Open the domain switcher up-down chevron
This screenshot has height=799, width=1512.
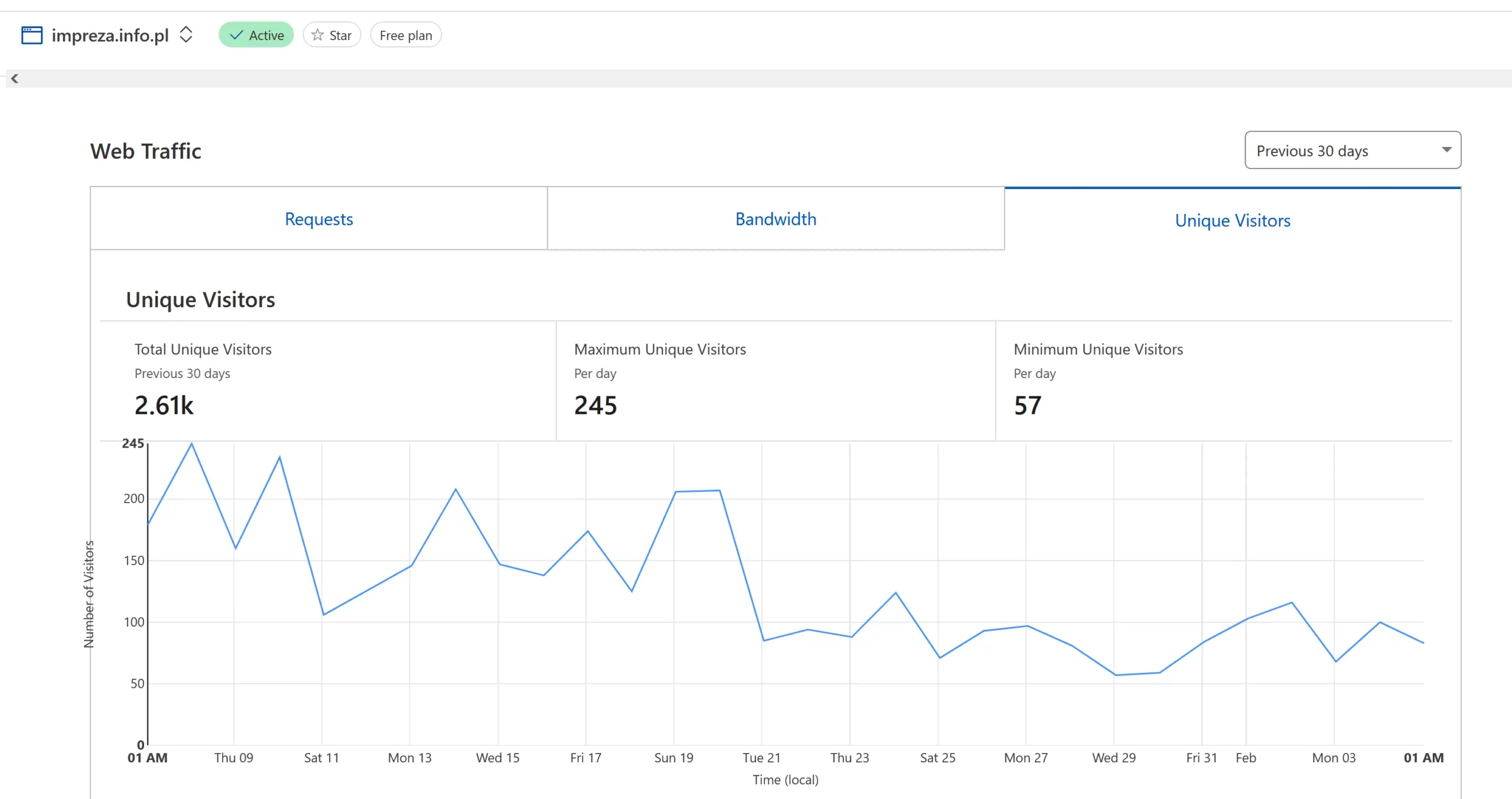click(186, 35)
